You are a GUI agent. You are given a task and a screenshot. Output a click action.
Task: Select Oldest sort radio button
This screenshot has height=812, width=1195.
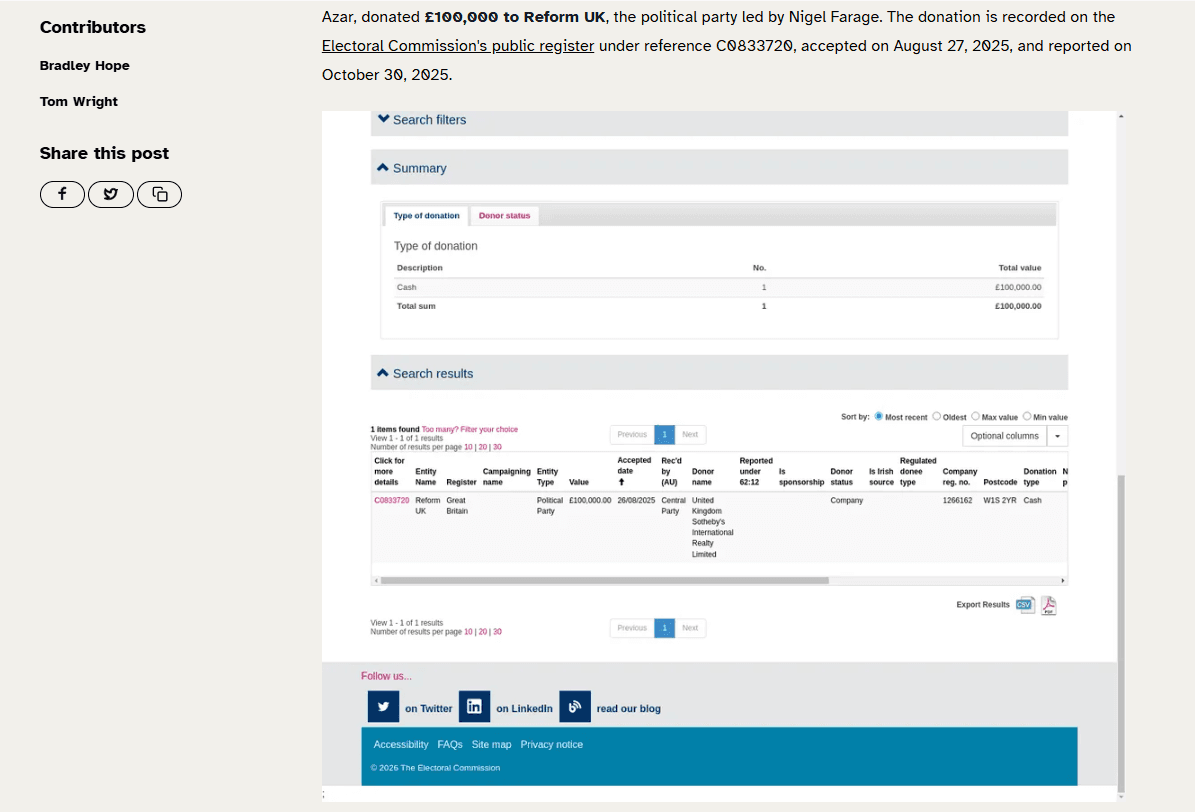pyautogui.click(x=937, y=416)
